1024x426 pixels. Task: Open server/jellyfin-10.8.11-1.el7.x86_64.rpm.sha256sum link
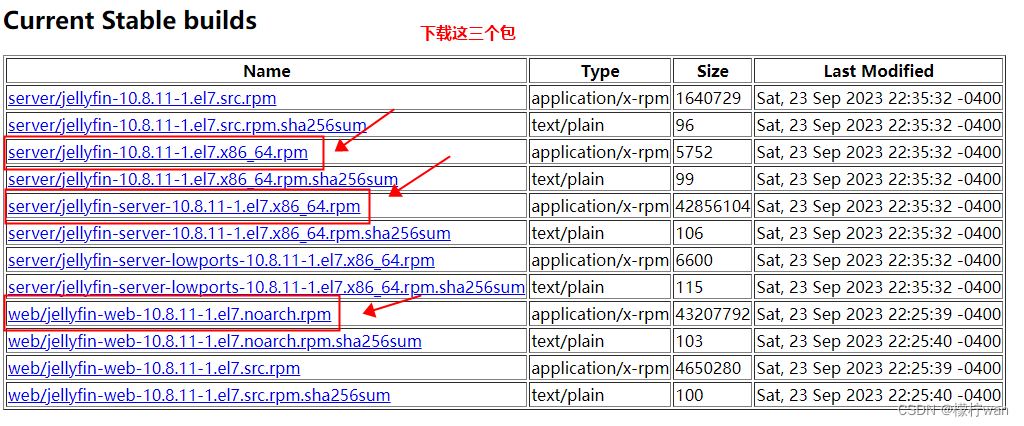point(203,179)
